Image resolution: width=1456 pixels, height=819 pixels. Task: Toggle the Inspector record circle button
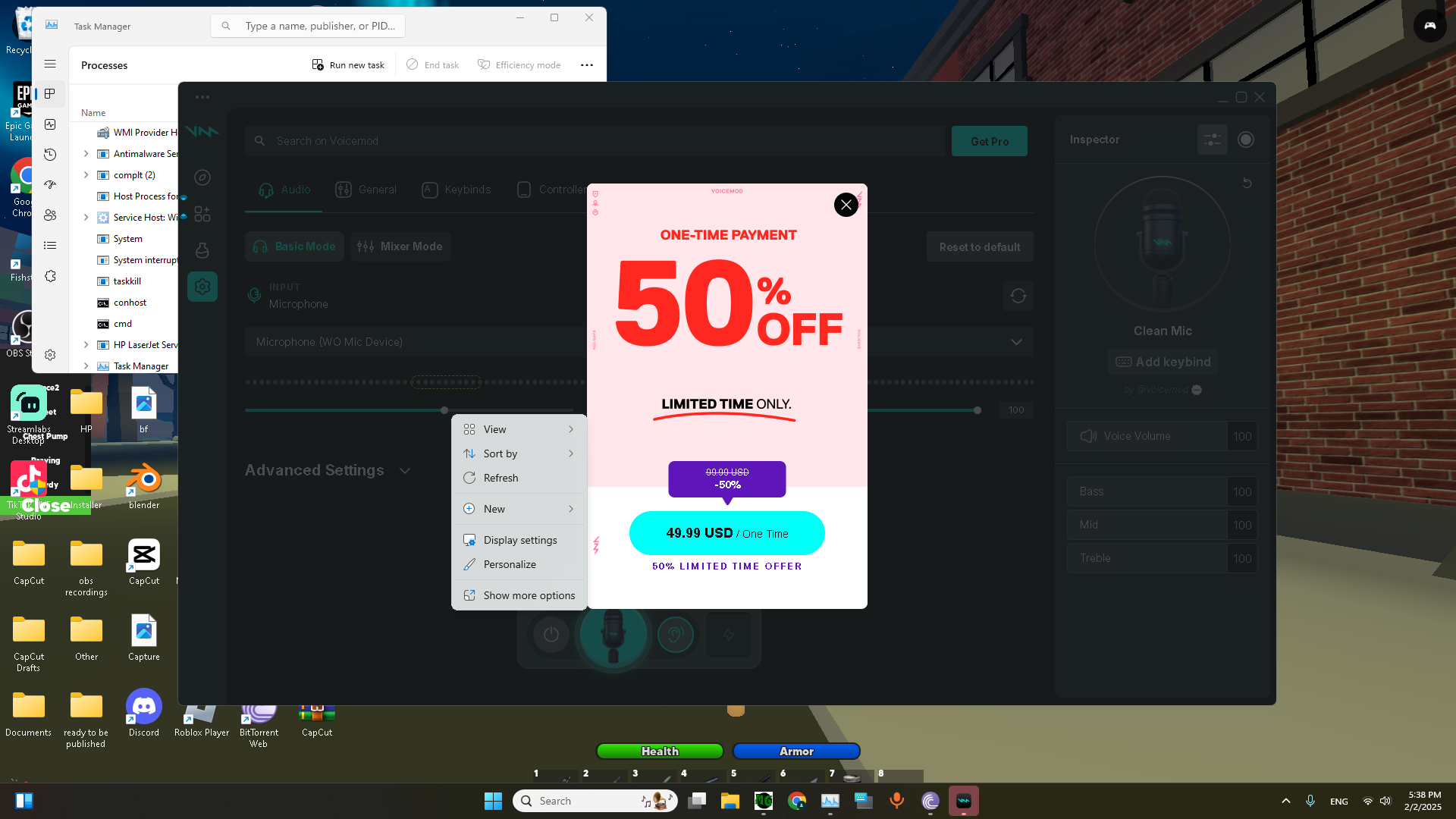[1245, 140]
